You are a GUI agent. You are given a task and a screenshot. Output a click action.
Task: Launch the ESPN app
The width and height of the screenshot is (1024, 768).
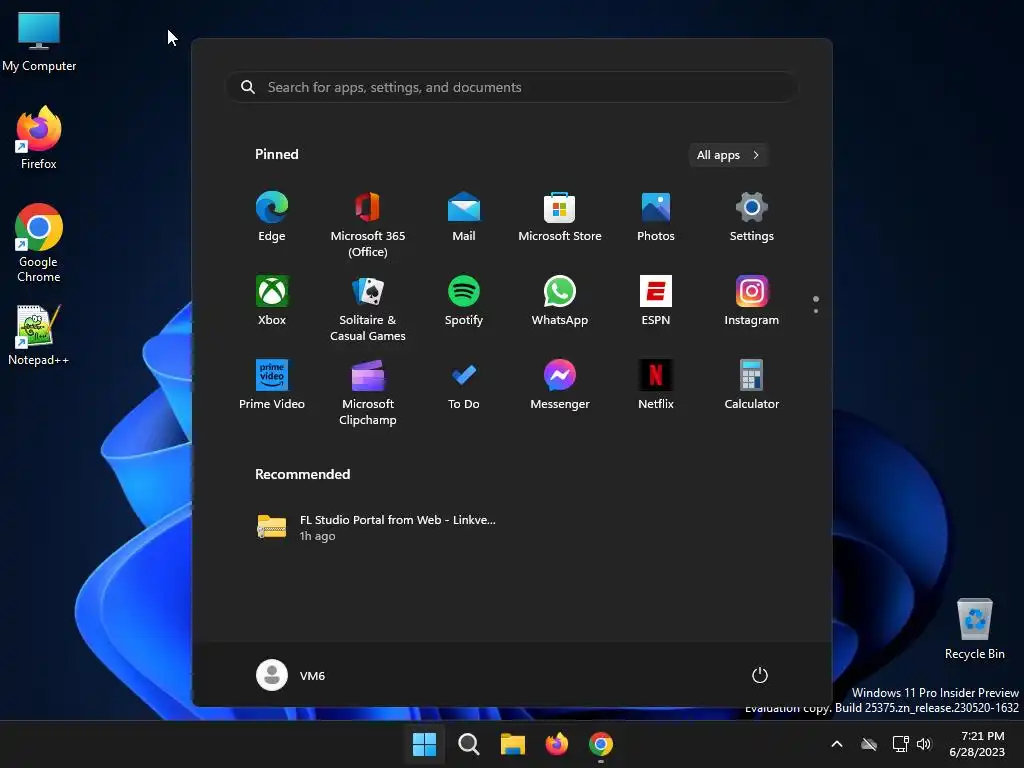[x=656, y=301]
